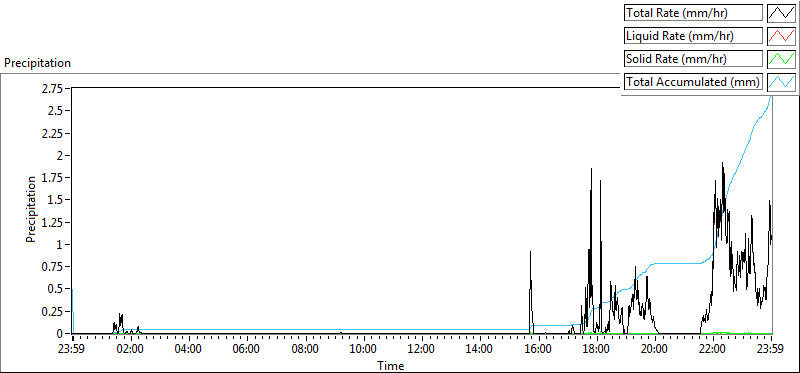The image size is (800, 373).
Task: Click the 2.75 y-axis maximum value
Action: click(x=52, y=89)
